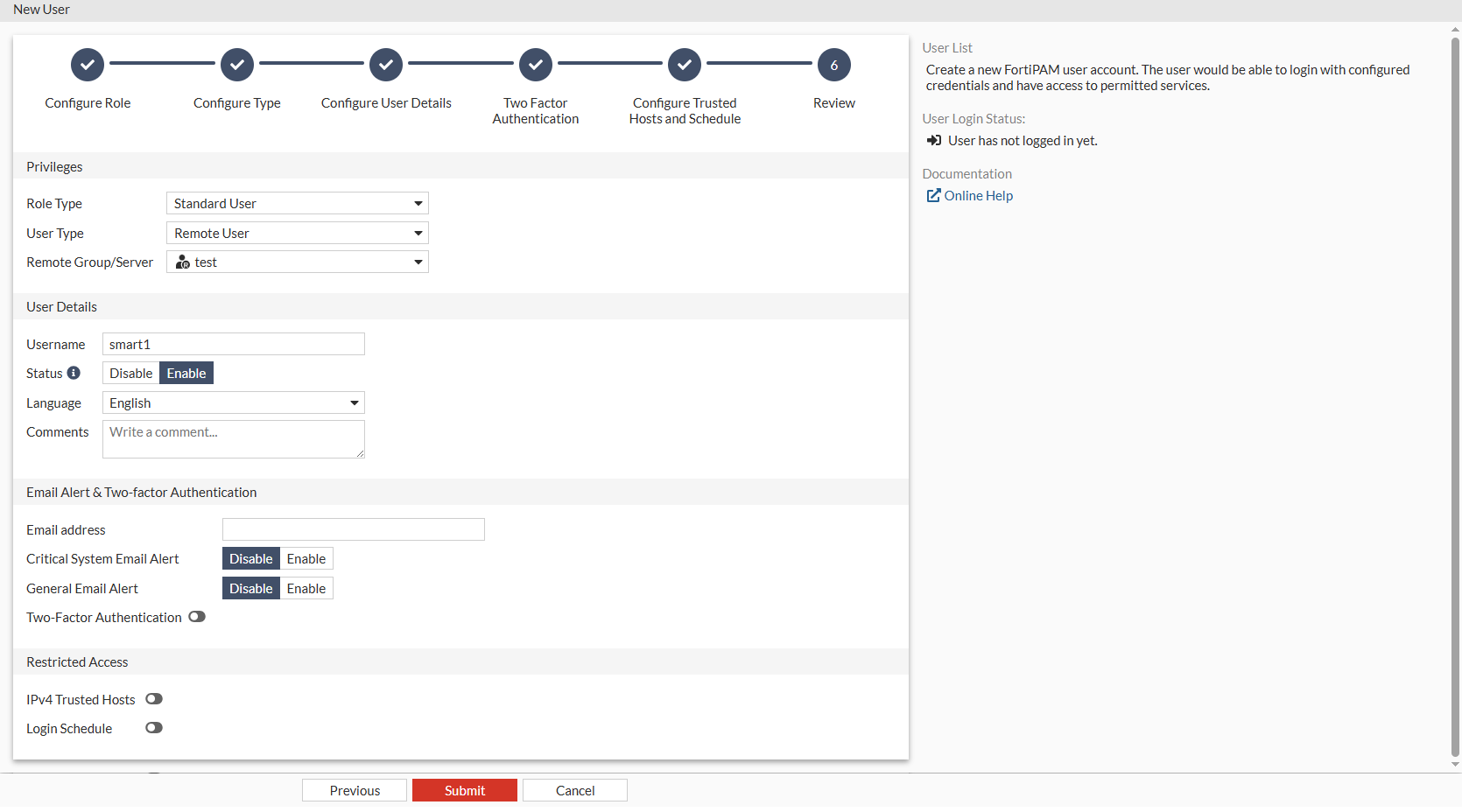Viewport: 1462px width, 812px height.
Task: Go to the Review step label
Action: (x=834, y=103)
